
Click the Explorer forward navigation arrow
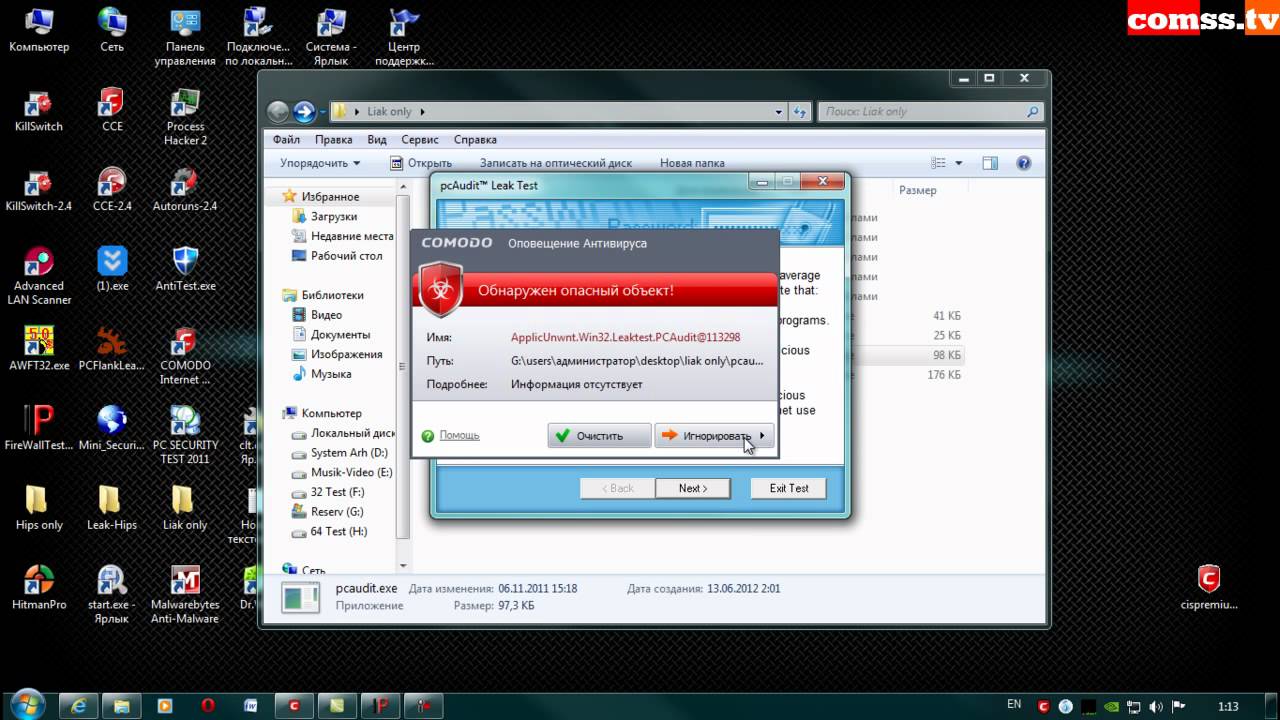[x=304, y=111]
